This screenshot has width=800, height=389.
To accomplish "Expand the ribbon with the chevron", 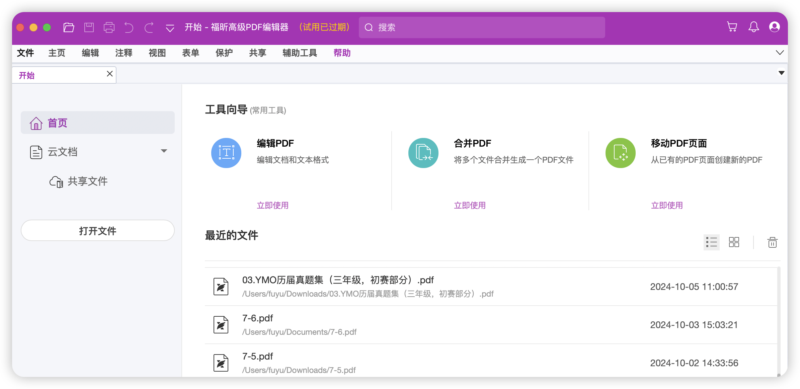I will click(x=780, y=53).
